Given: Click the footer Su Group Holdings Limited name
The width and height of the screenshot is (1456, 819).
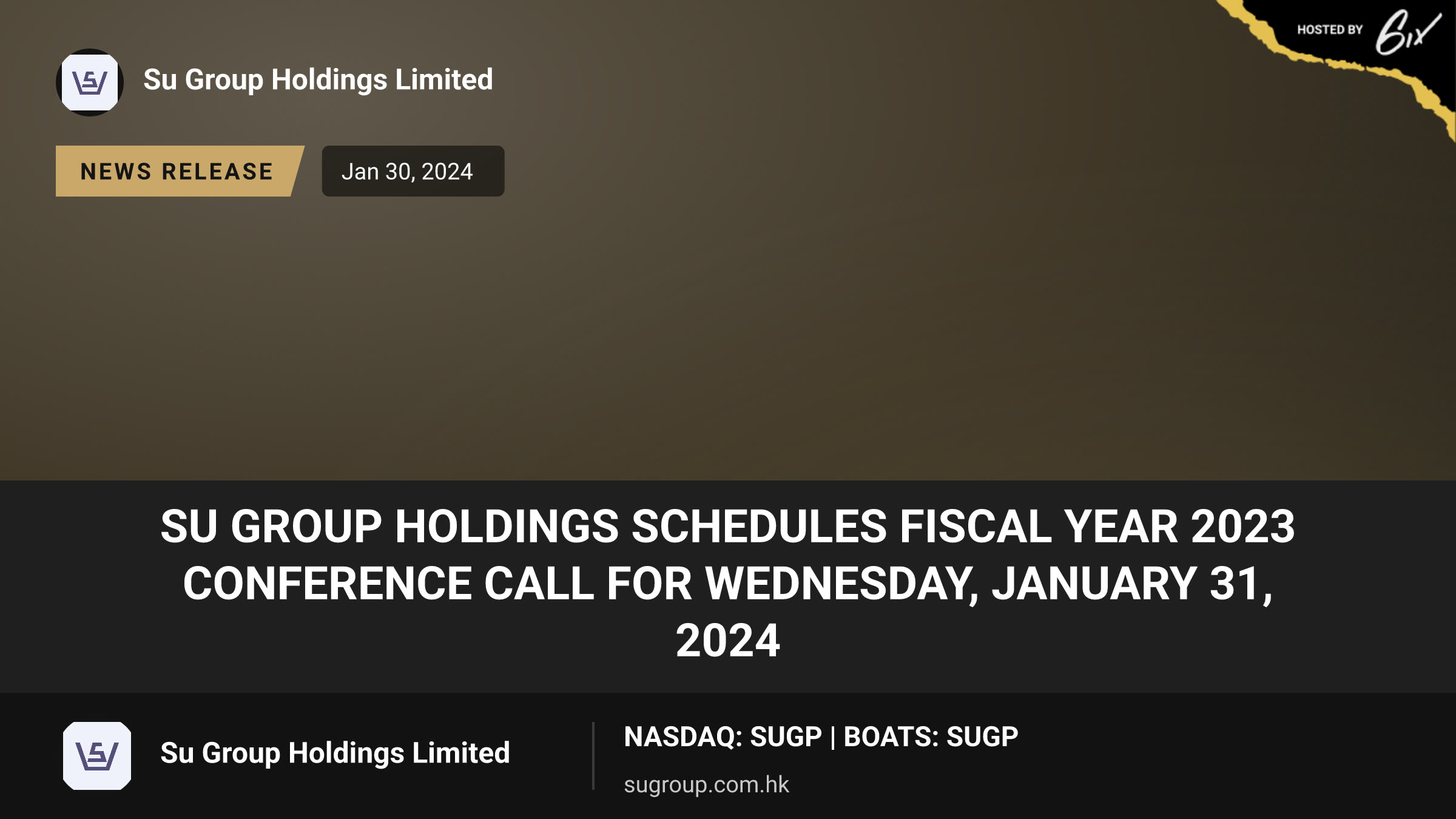Looking at the screenshot, I should pos(335,753).
